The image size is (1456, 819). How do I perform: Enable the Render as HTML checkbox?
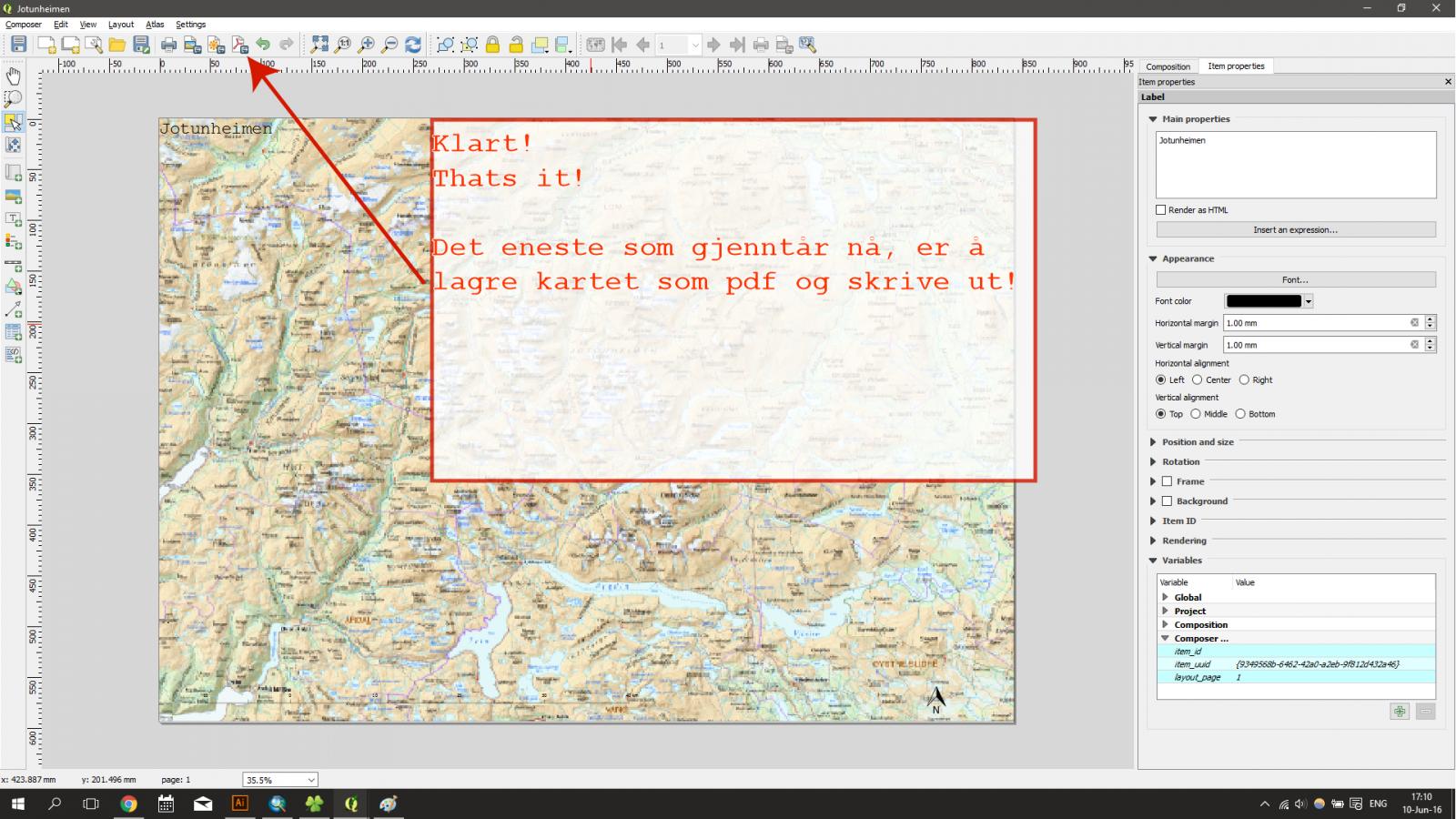[x=1160, y=210]
